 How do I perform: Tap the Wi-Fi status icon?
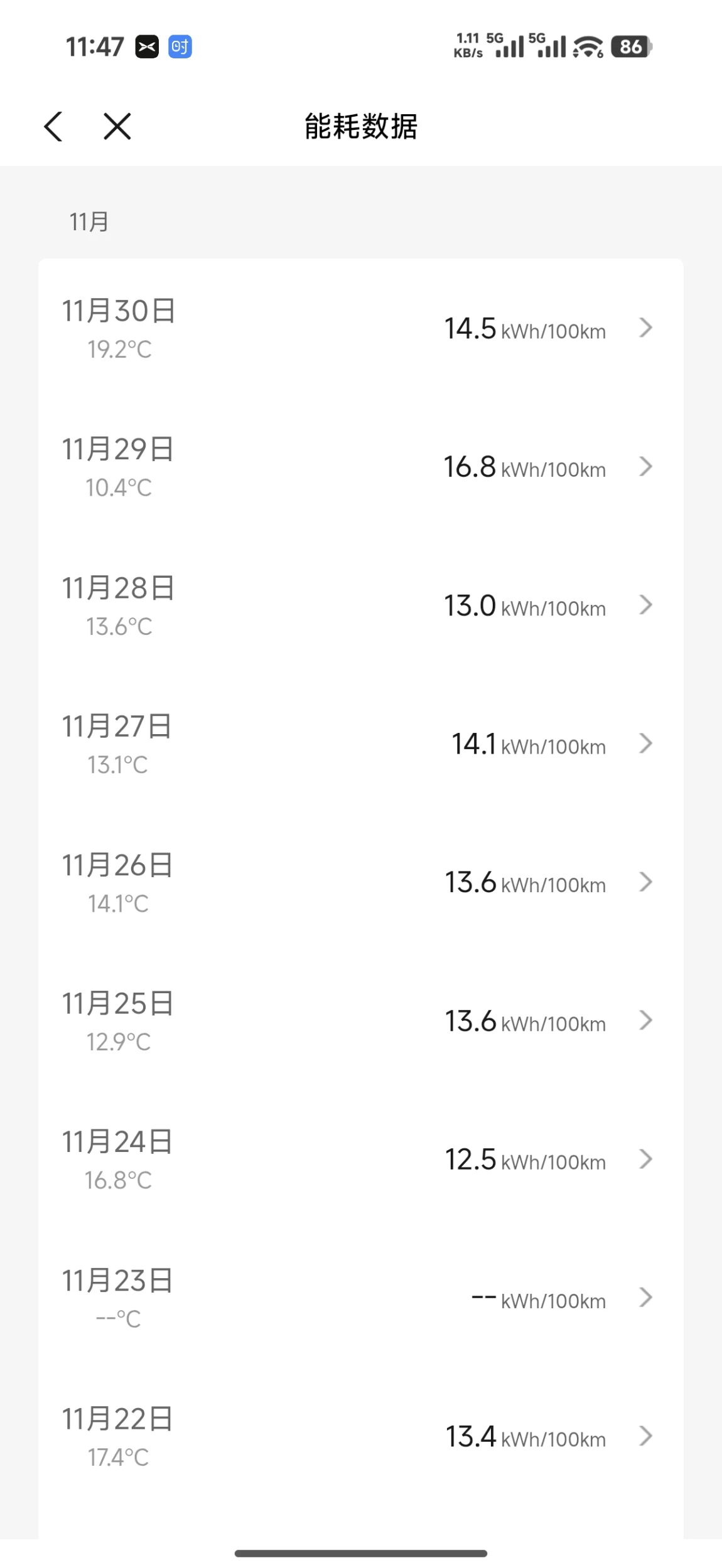588,47
